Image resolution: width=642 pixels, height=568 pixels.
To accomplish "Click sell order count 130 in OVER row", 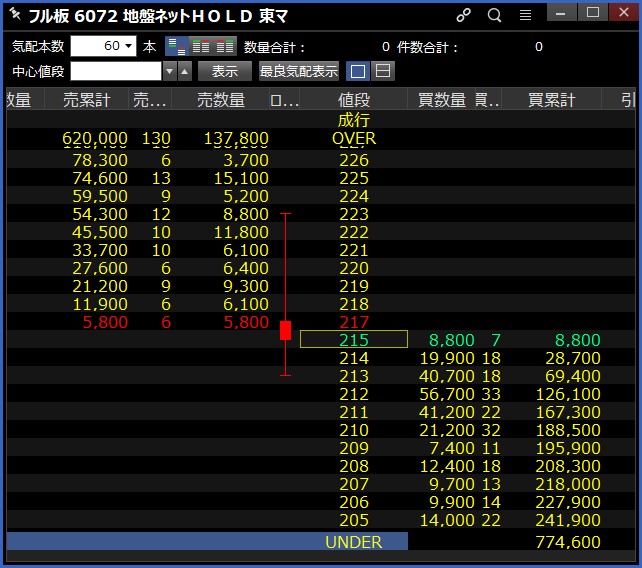I will (x=156, y=138).
